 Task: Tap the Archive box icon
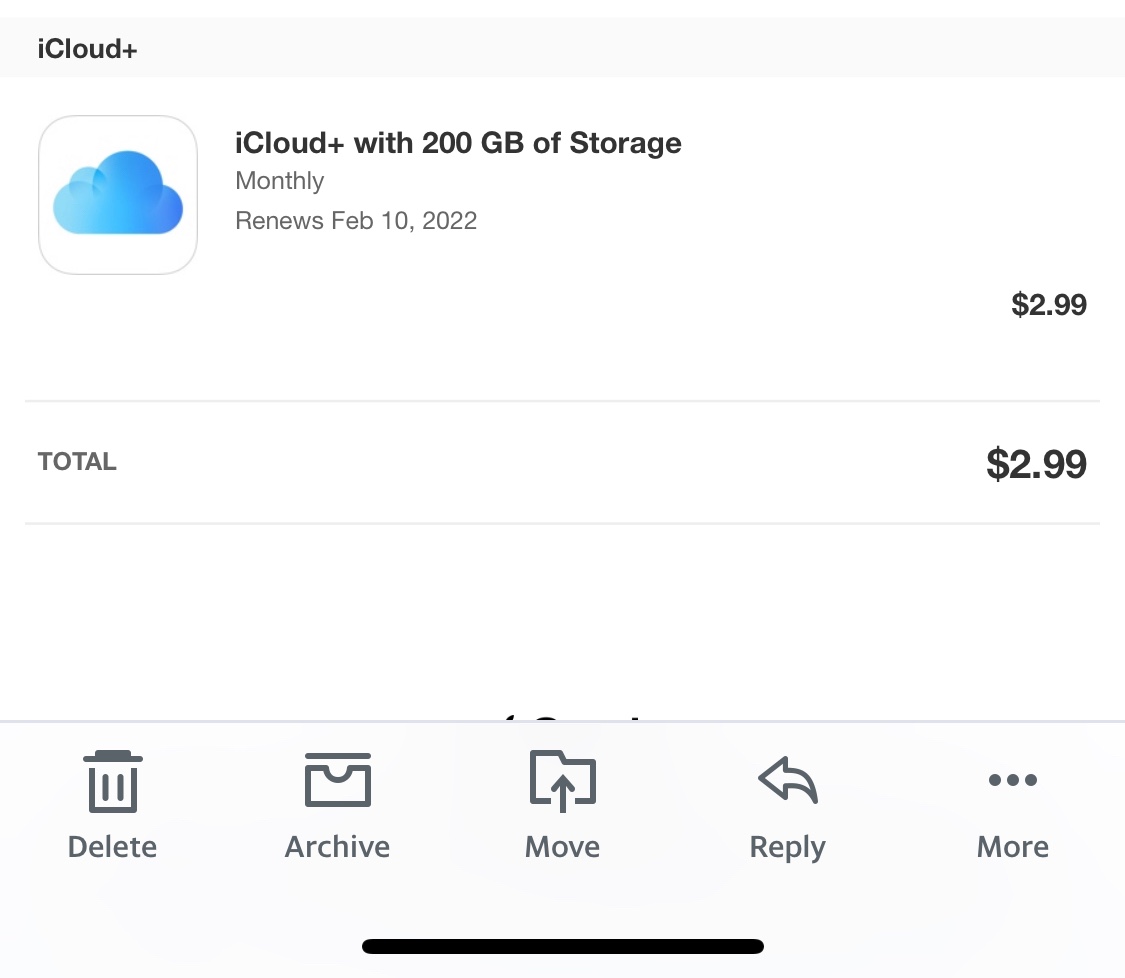pyautogui.click(x=338, y=780)
